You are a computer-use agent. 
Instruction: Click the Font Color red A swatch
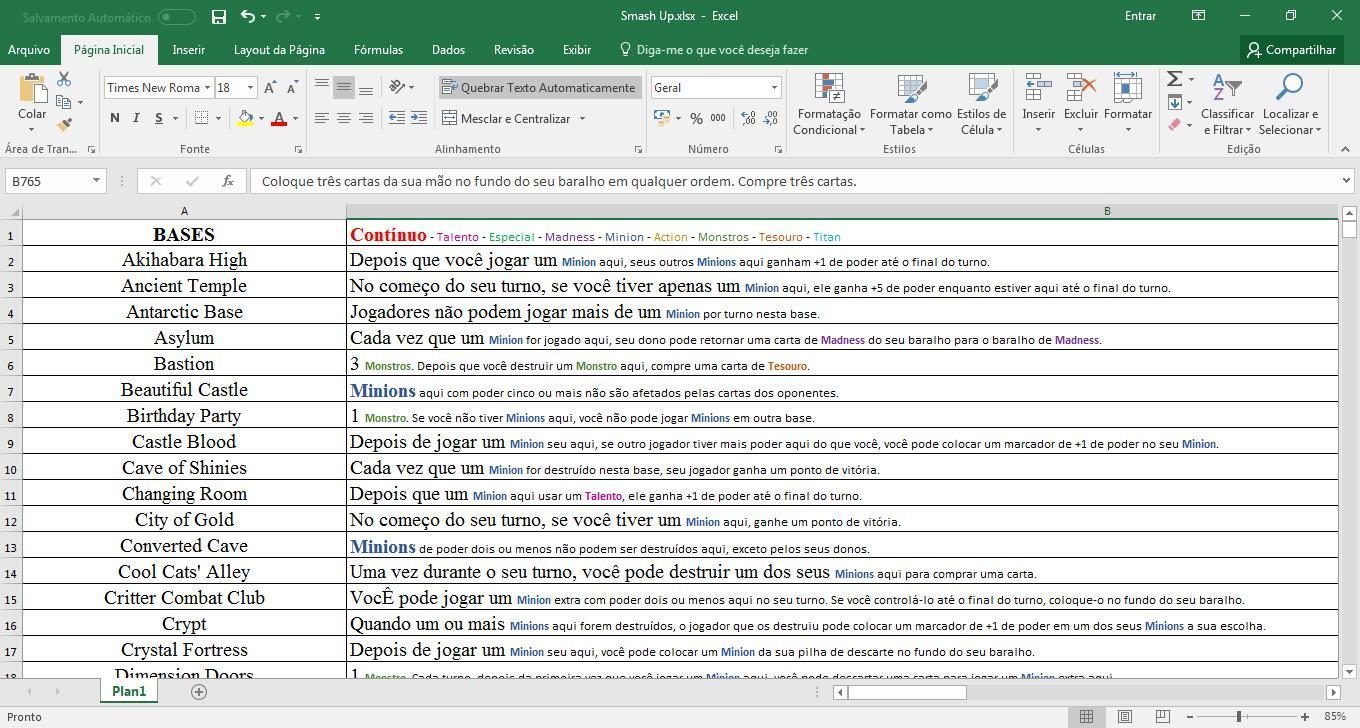tap(279, 118)
